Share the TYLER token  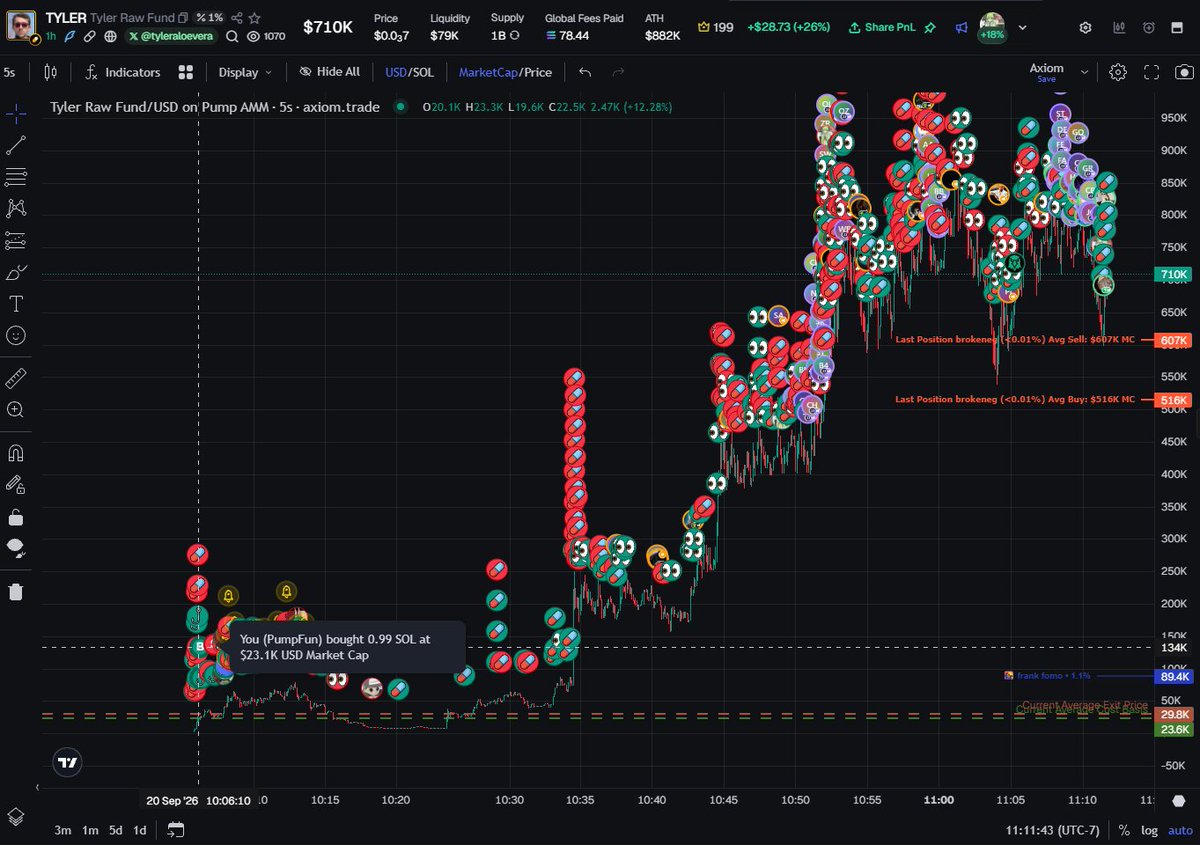point(237,18)
